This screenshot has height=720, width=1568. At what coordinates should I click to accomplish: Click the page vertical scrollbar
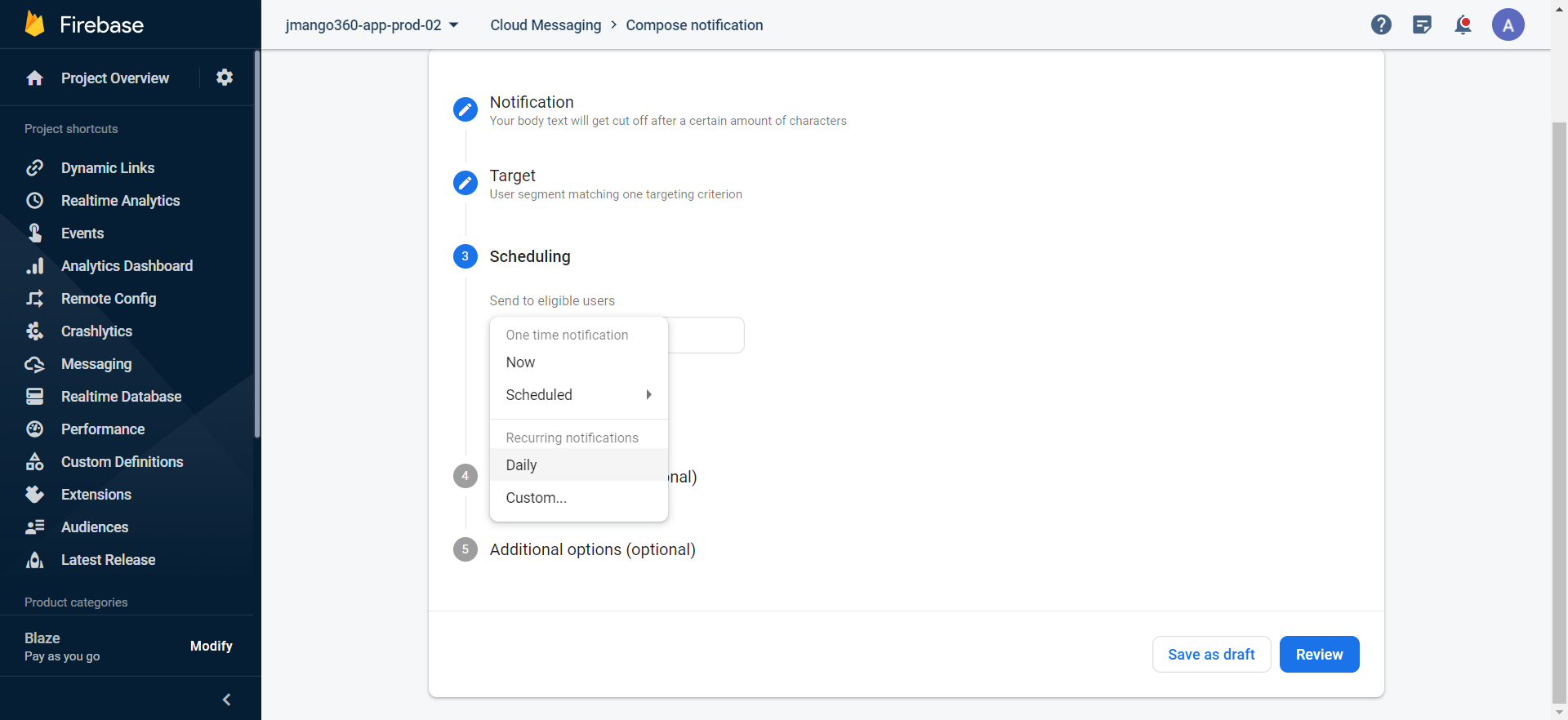click(1559, 408)
